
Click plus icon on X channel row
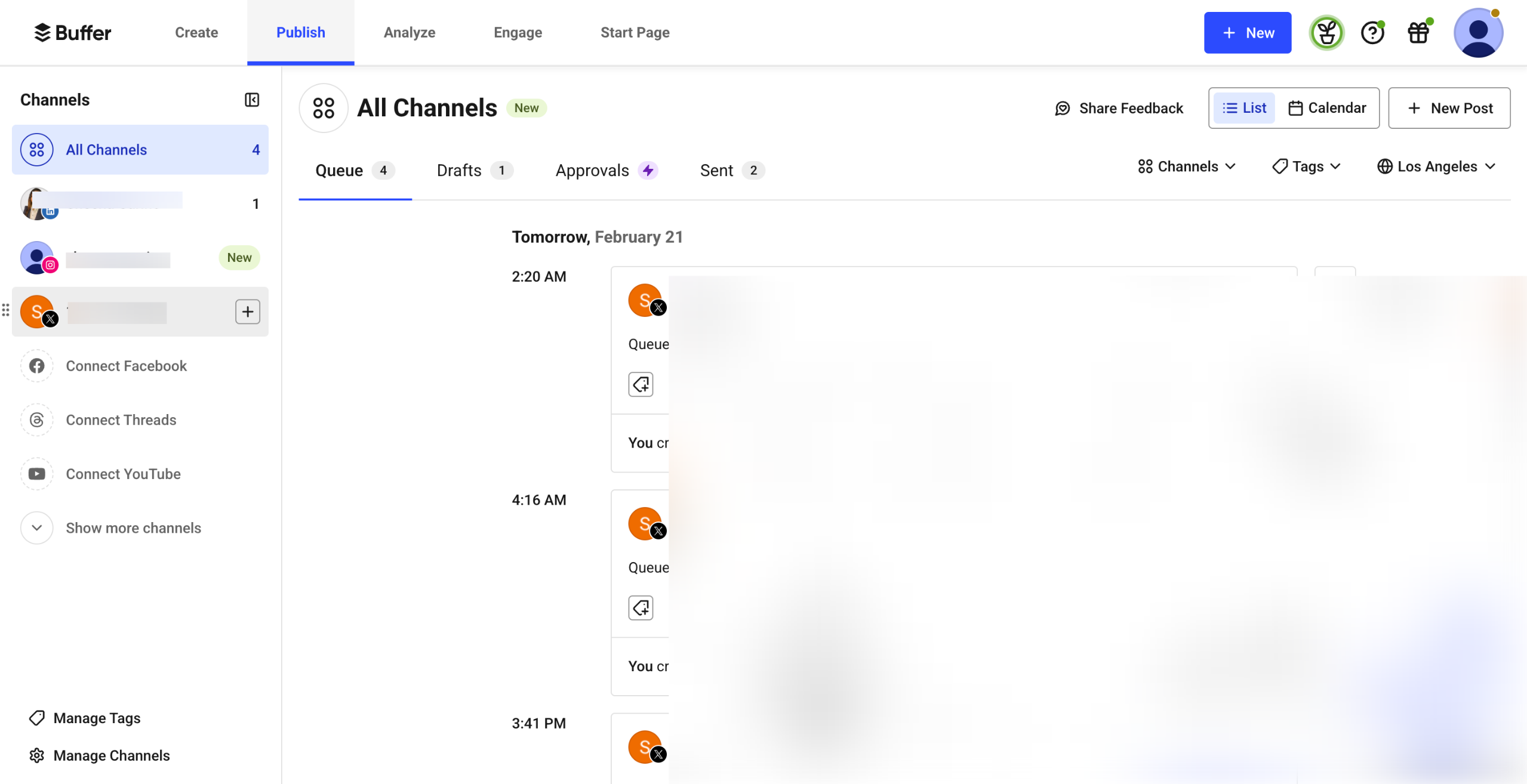click(247, 311)
